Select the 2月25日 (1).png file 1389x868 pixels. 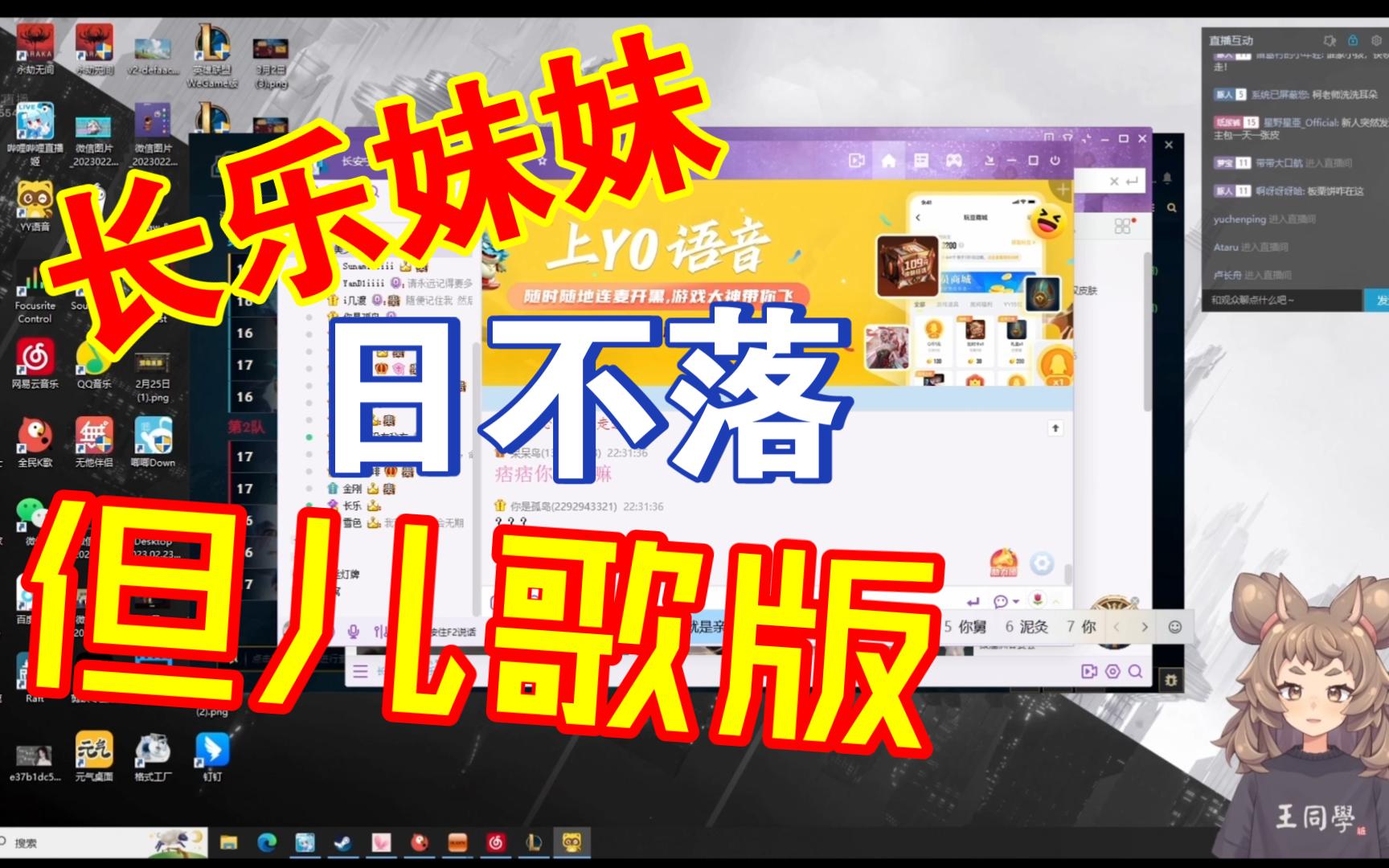[x=153, y=378]
